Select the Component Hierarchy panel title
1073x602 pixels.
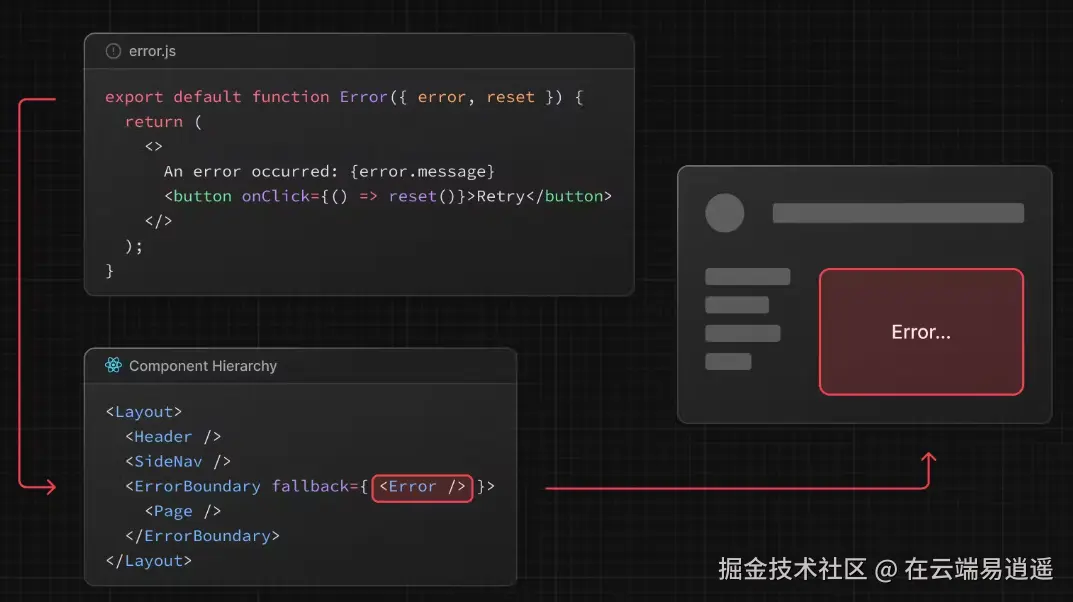(x=203, y=366)
